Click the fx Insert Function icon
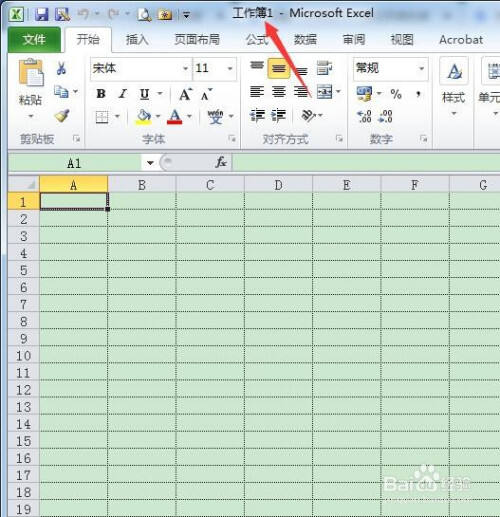 coord(221,163)
